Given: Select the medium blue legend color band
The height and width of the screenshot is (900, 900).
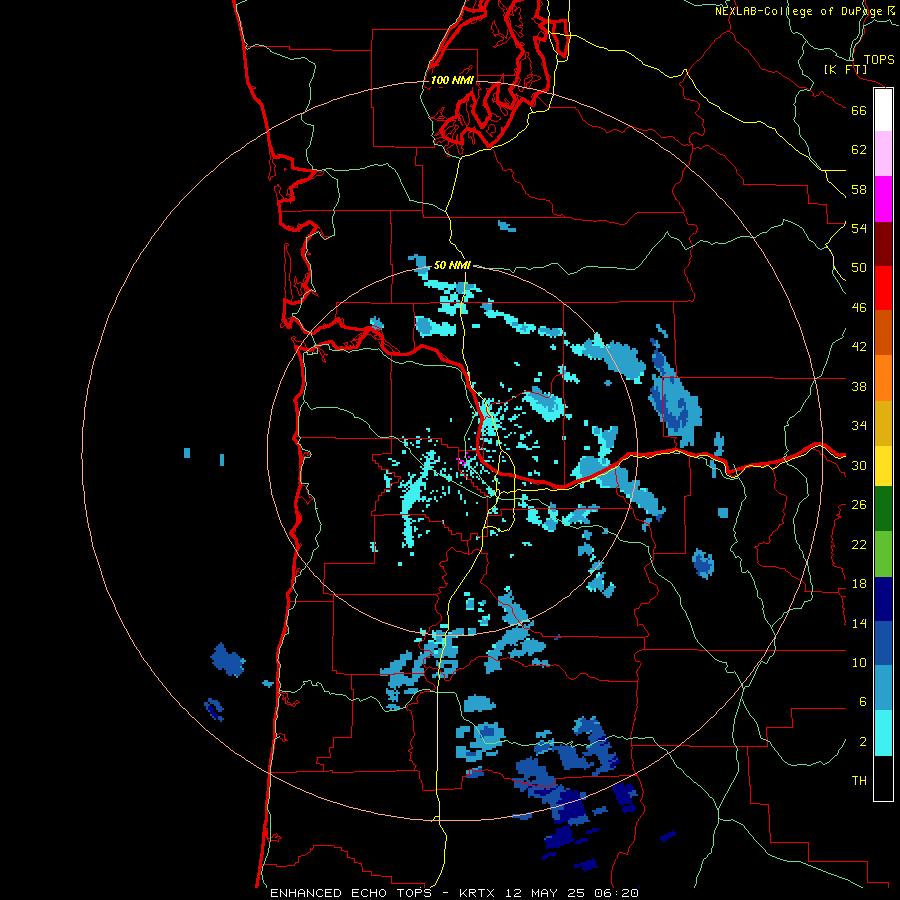Looking at the screenshot, I should (x=883, y=643).
